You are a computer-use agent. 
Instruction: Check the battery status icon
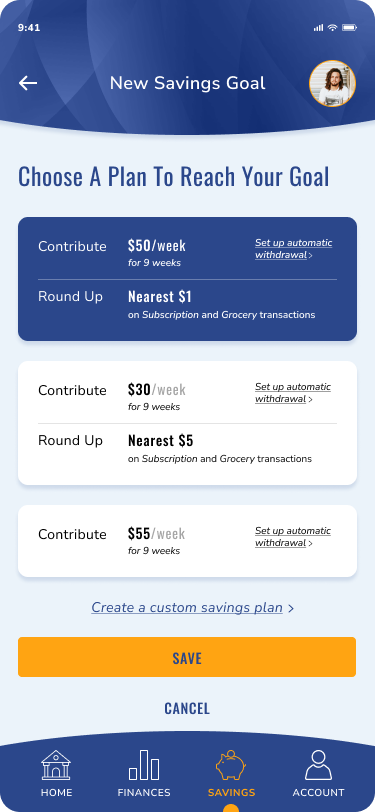(349, 27)
